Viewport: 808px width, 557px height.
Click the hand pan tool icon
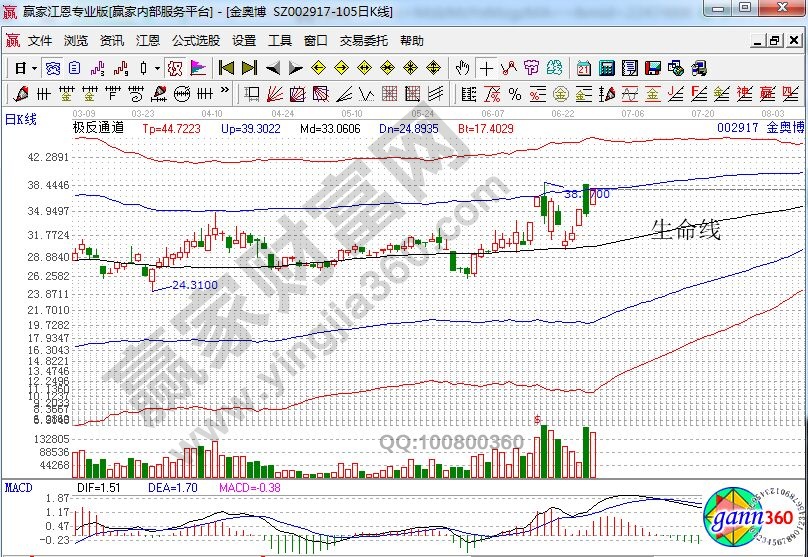[x=462, y=68]
